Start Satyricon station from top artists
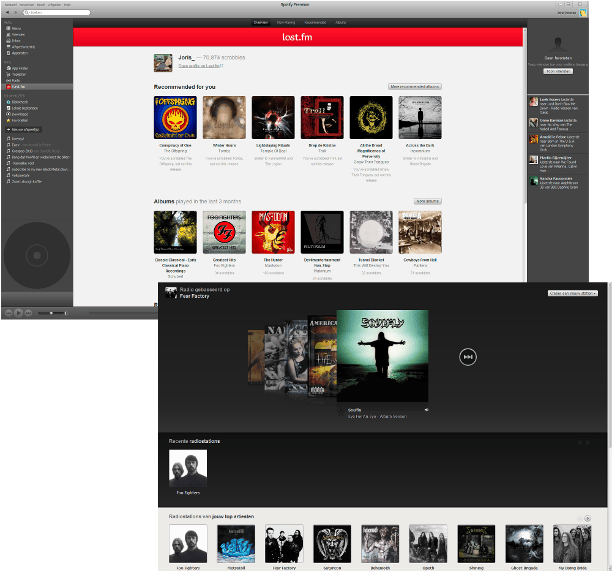The width and height of the screenshot is (612, 574). tap(332, 544)
